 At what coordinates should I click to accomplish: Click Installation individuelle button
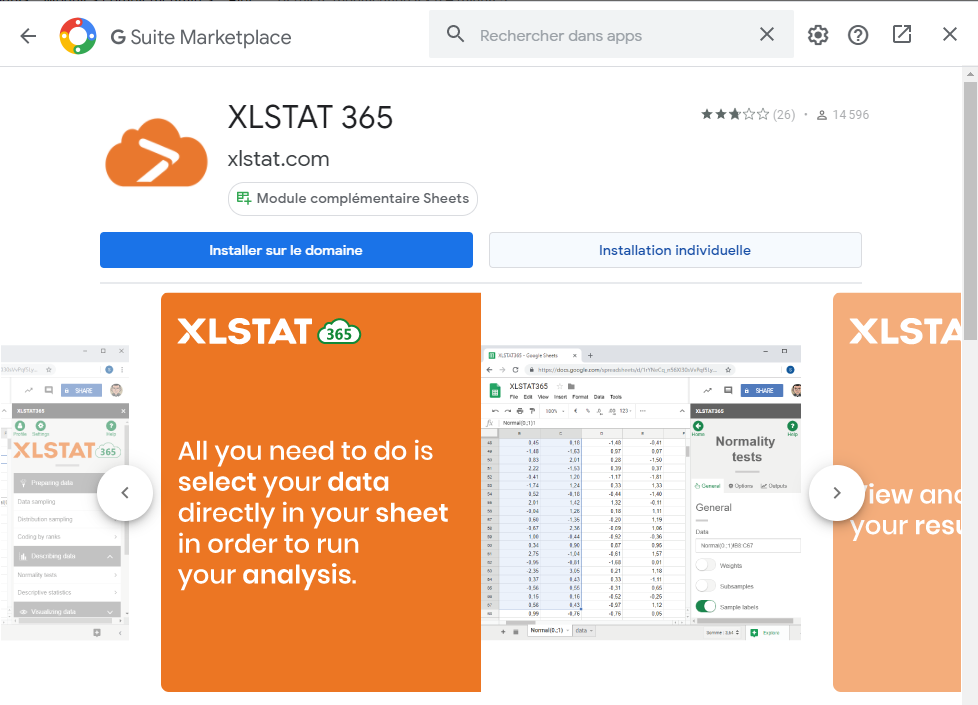[x=675, y=250]
